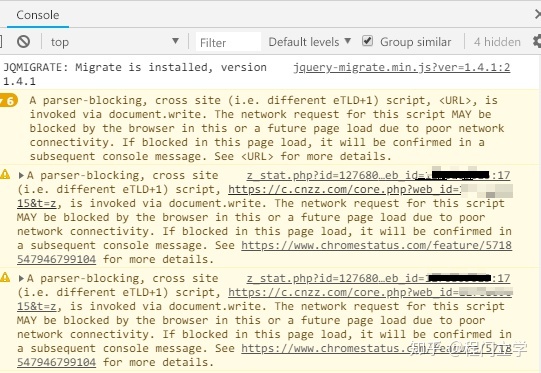Screen dimensions: 541x373
Task: Focus the Filter input field
Action: (228, 42)
